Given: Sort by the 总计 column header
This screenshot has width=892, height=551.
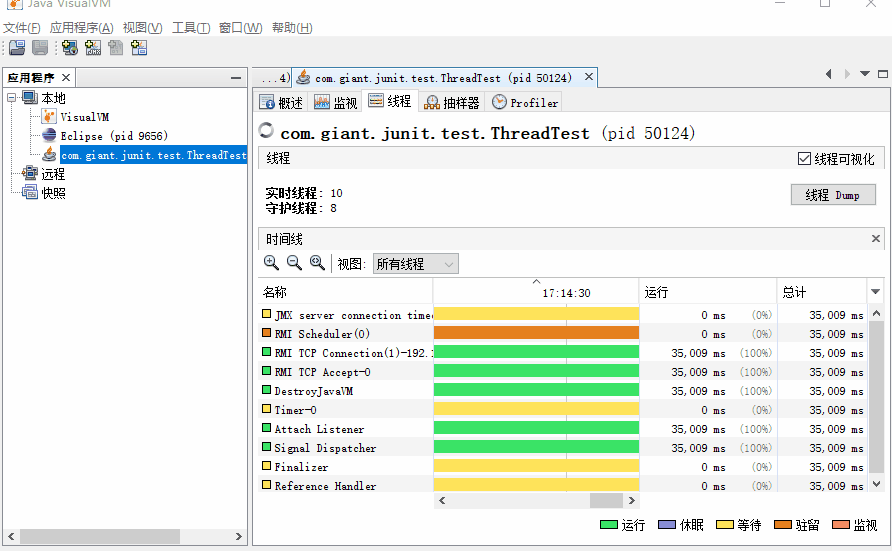Looking at the screenshot, I should 822,292.
